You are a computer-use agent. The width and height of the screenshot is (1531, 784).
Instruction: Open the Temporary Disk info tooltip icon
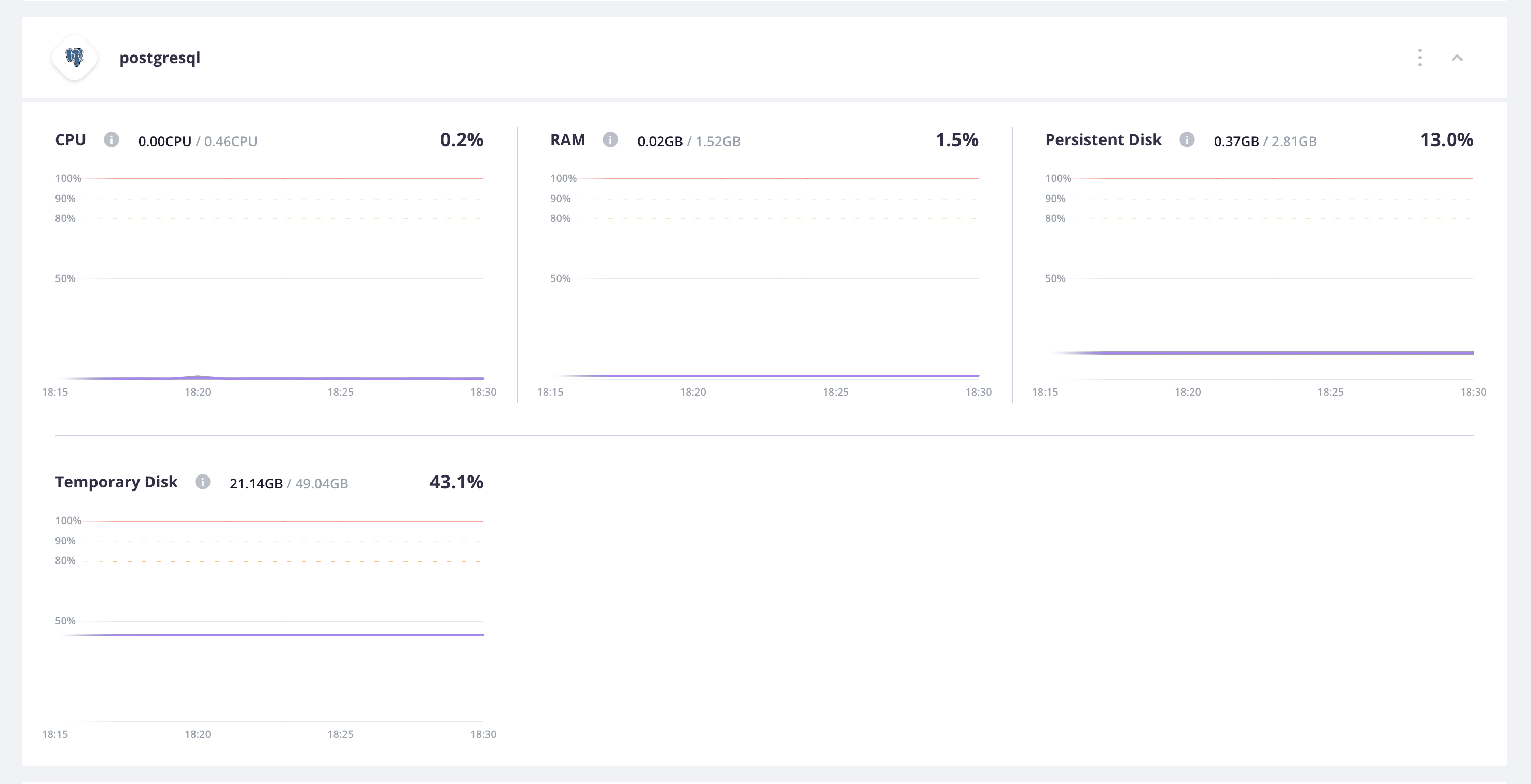[x=203, y=483]
